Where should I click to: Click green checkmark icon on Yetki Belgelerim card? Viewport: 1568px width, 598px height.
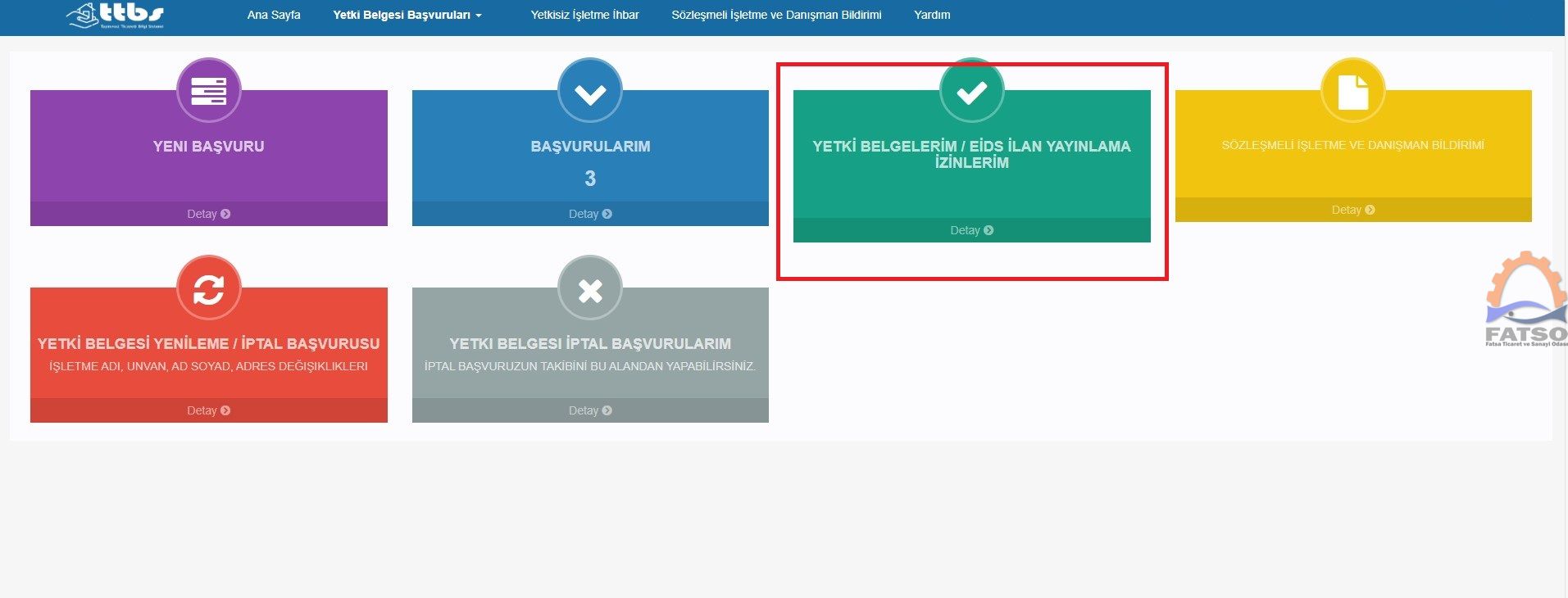971,92
